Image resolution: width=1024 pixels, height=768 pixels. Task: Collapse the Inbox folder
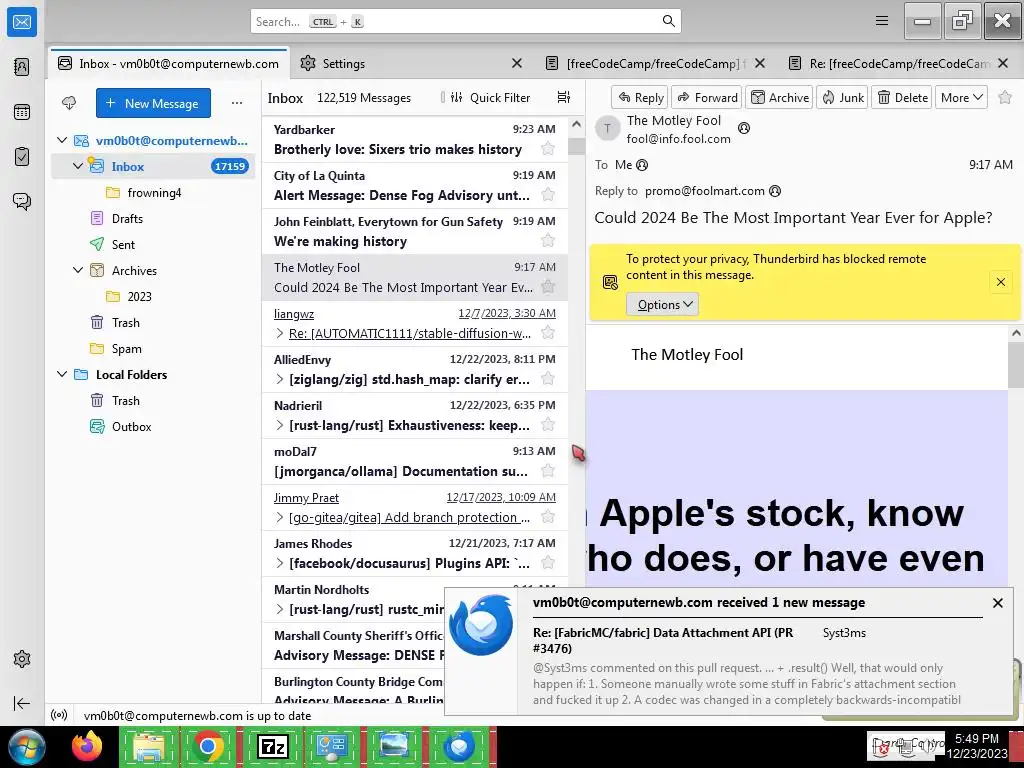coord(78,167)
